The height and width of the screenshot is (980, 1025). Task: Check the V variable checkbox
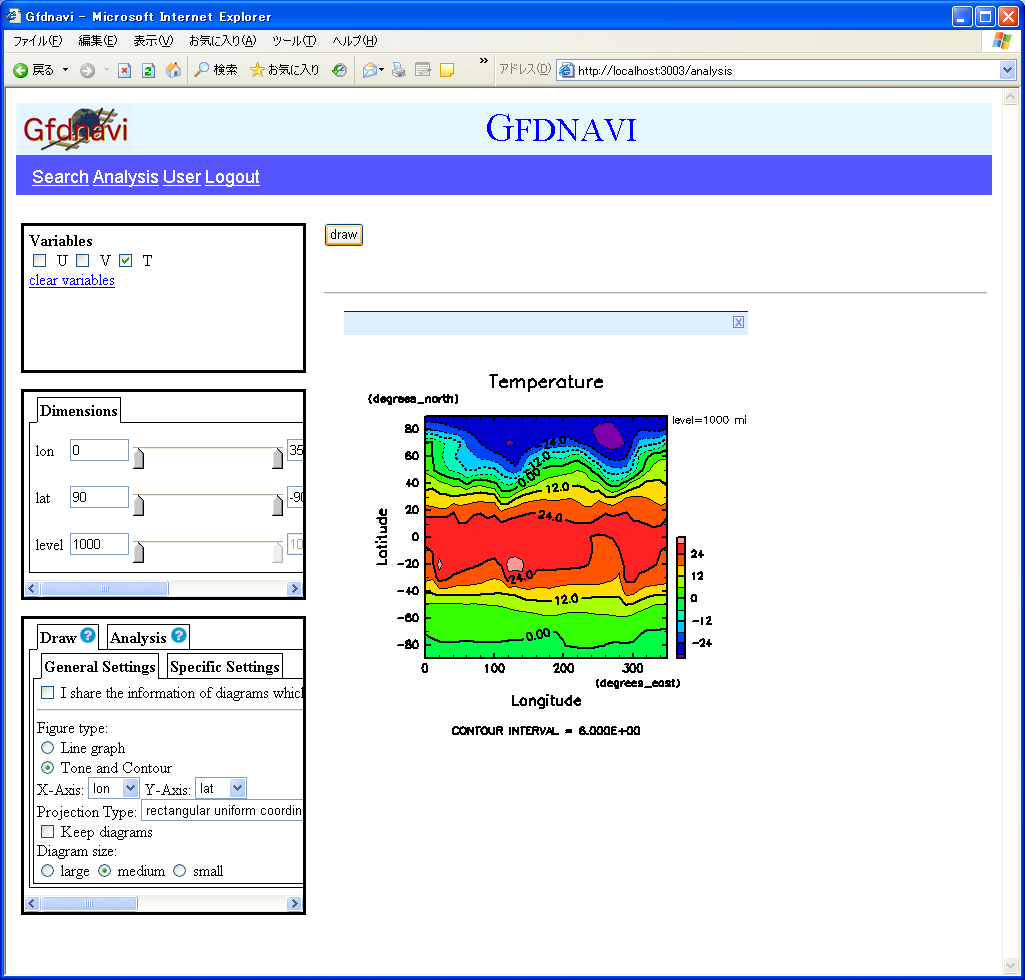[82, 261]
